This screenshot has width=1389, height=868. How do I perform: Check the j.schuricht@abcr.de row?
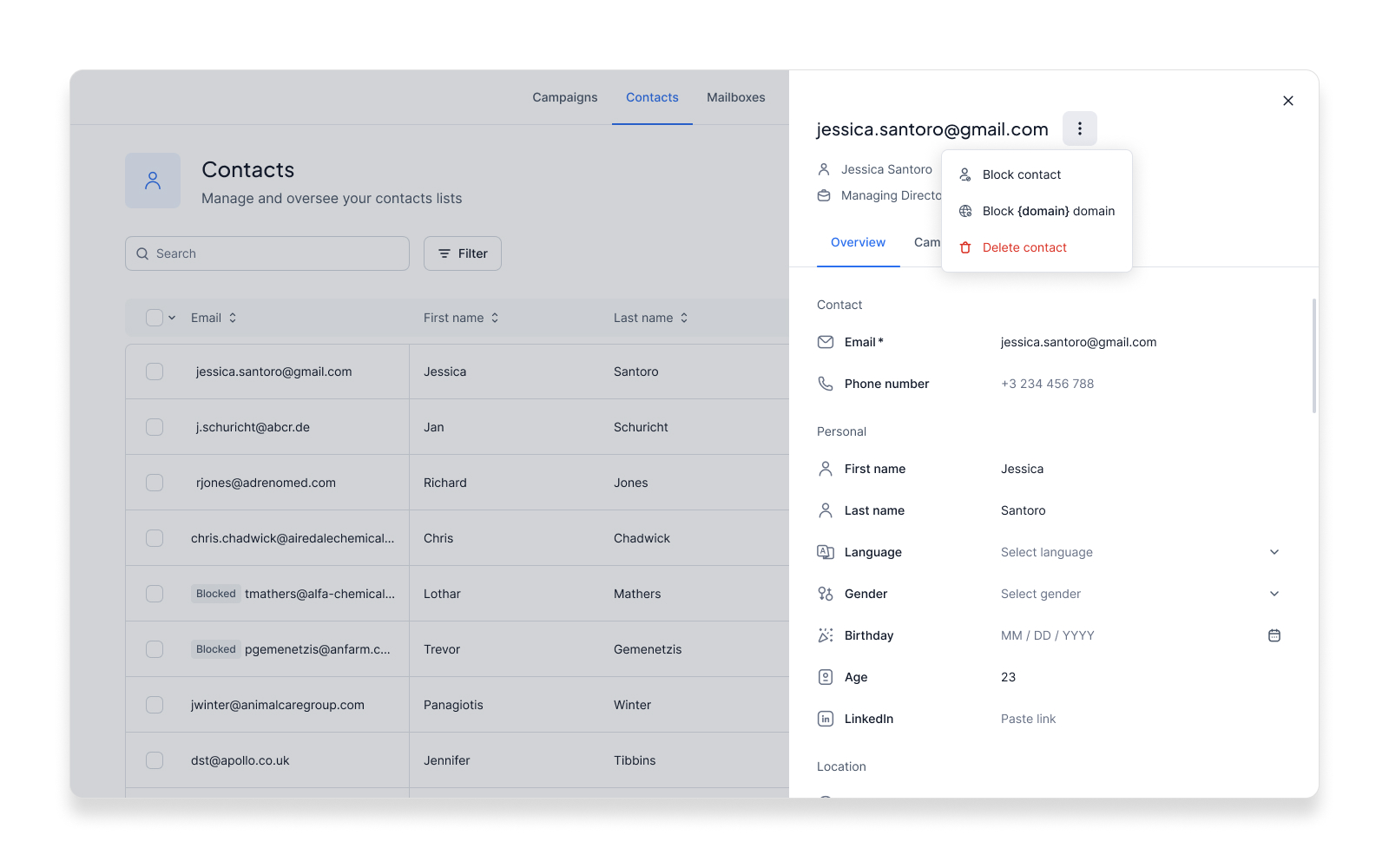tap(155, 427)
